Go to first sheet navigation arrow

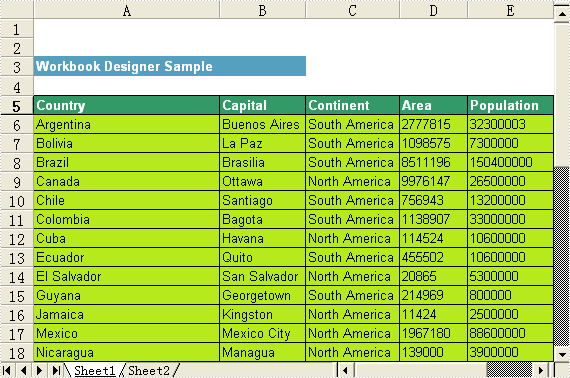(x=7, y=370)
